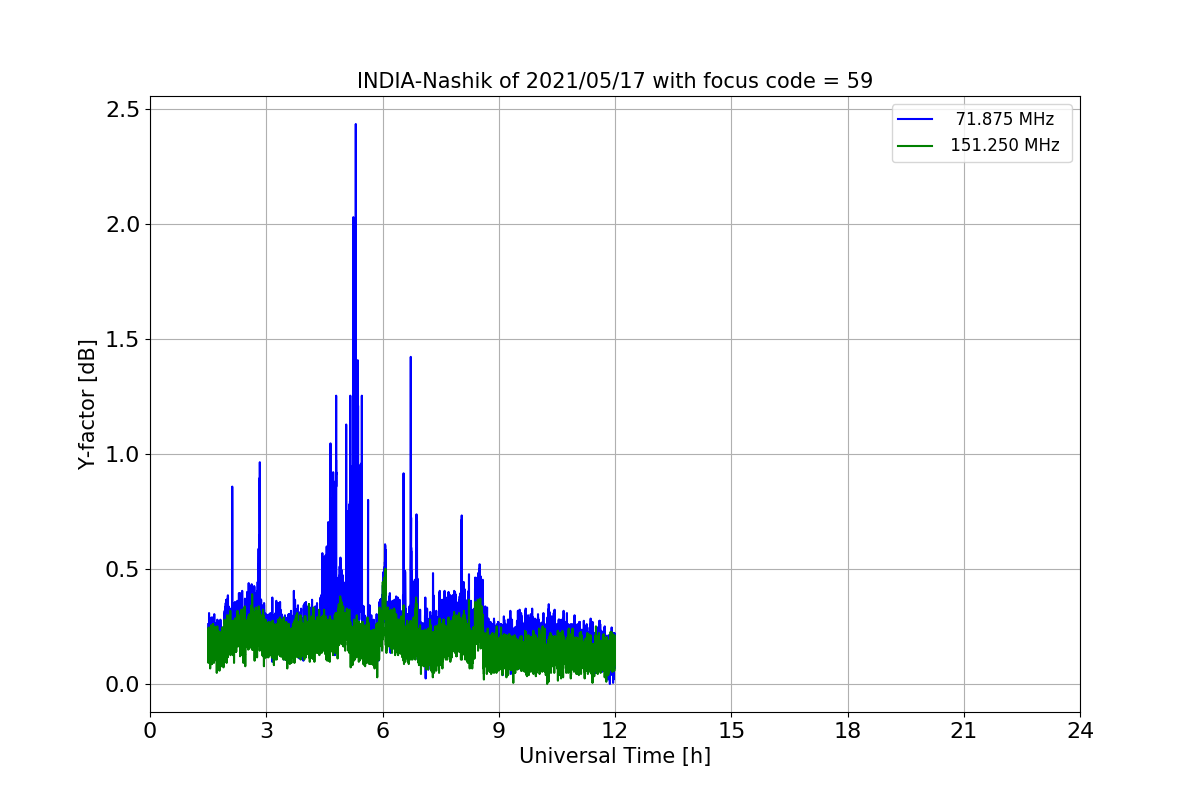Viewport: 1200px width, 800px height.
Task: Click the 0 tick on the time axis
Action: [150, 731]
